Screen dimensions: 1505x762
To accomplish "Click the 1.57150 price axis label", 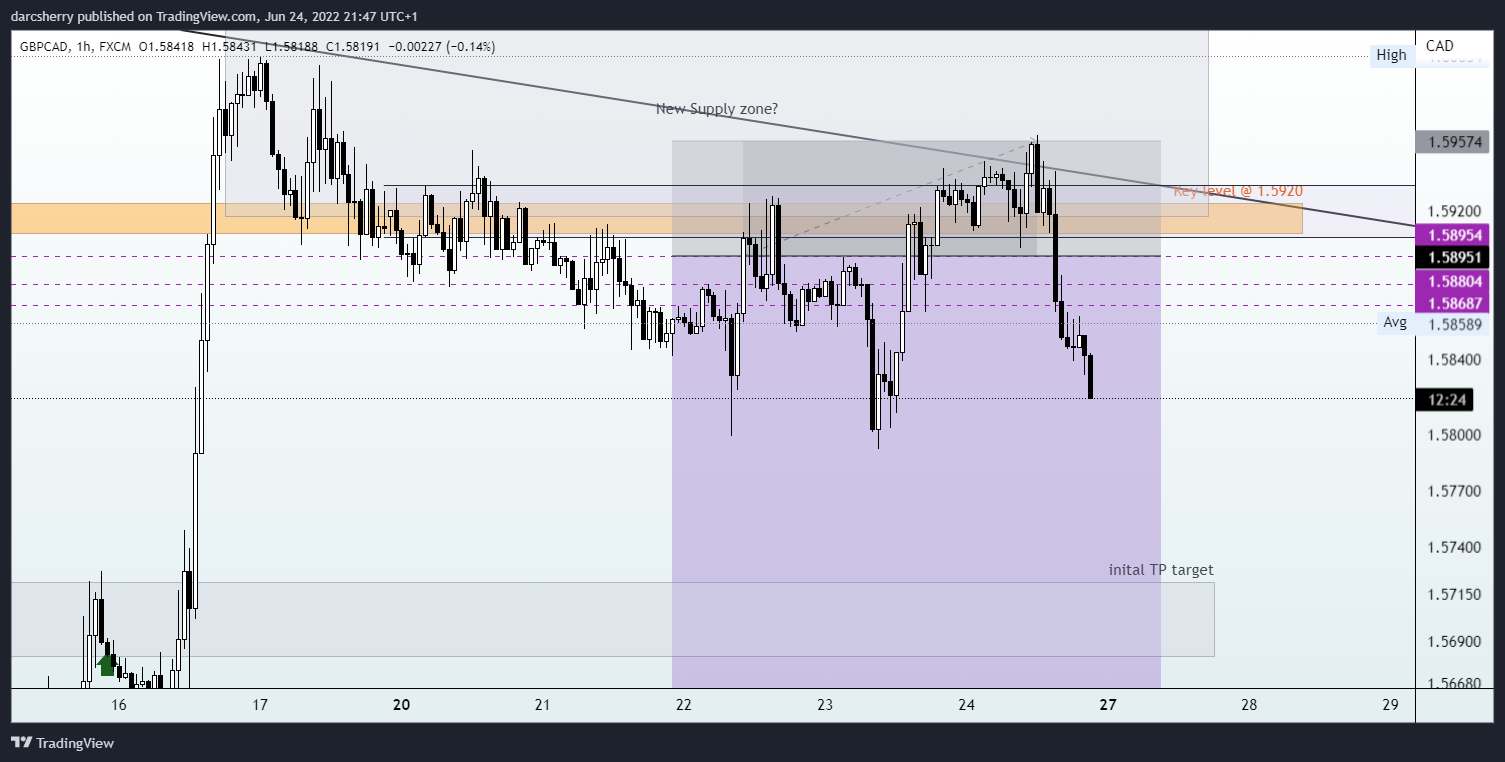I will 1453,595.
